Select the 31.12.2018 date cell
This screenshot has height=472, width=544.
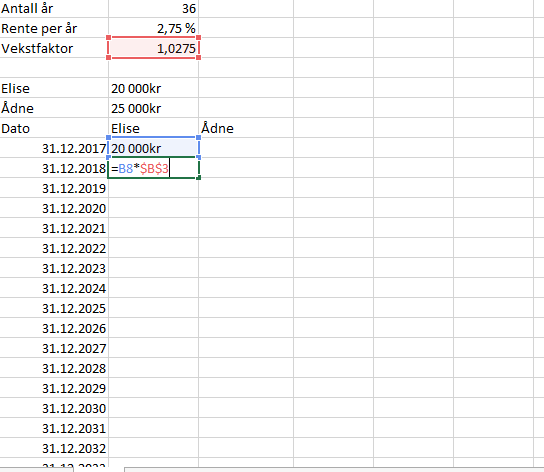click(x=54, y=168)
